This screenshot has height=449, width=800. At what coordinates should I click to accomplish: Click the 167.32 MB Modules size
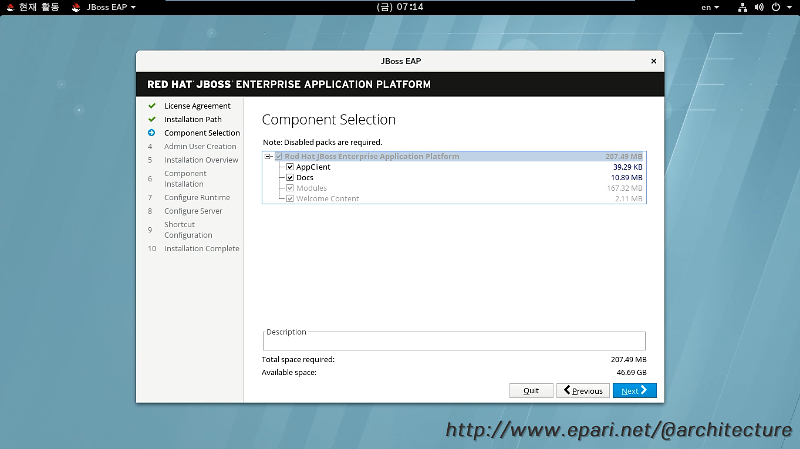[624, 188]
